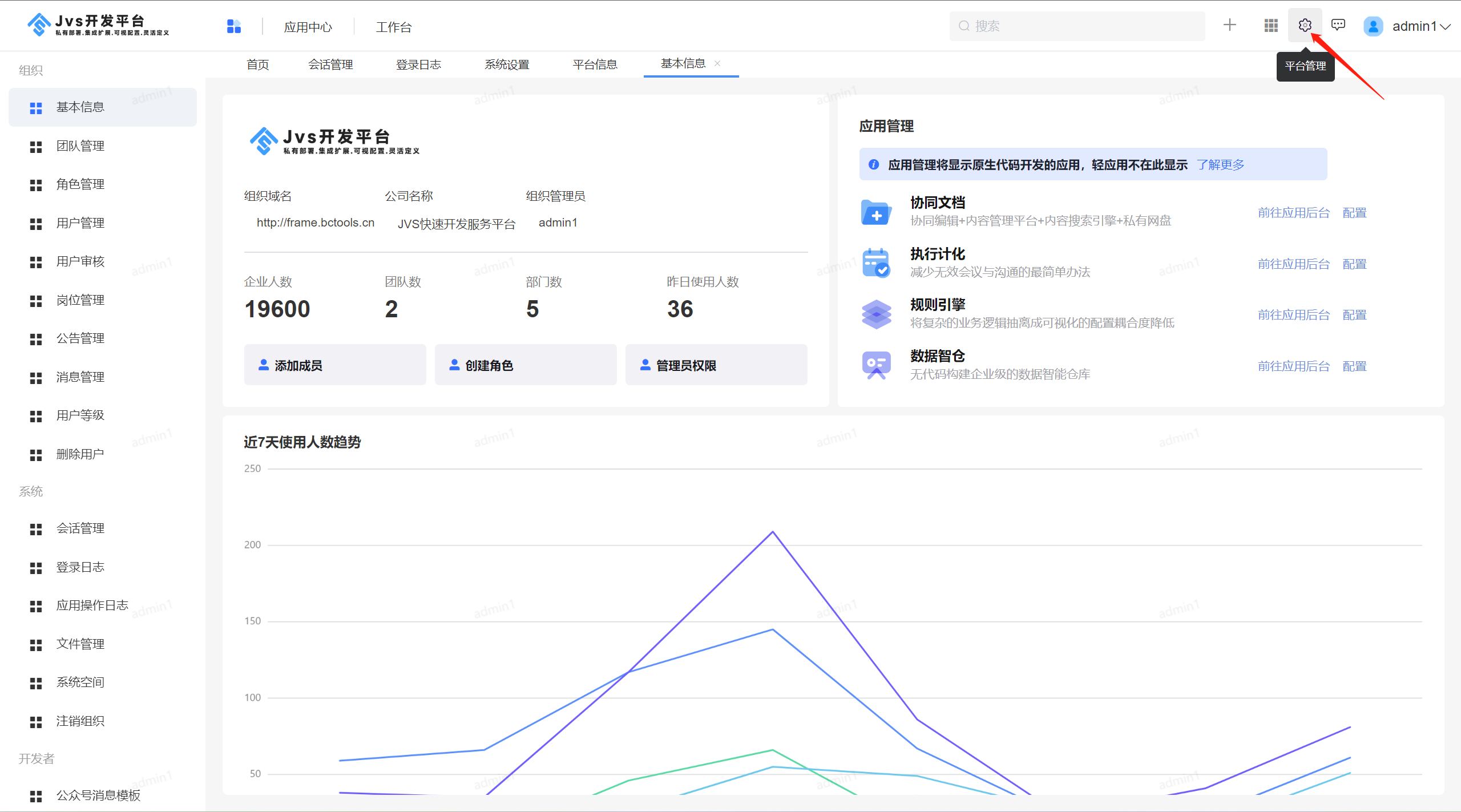Open 文件管理 in the sidebar
Viewport: 1461px width, 812px height.
[x=80, y=644]
